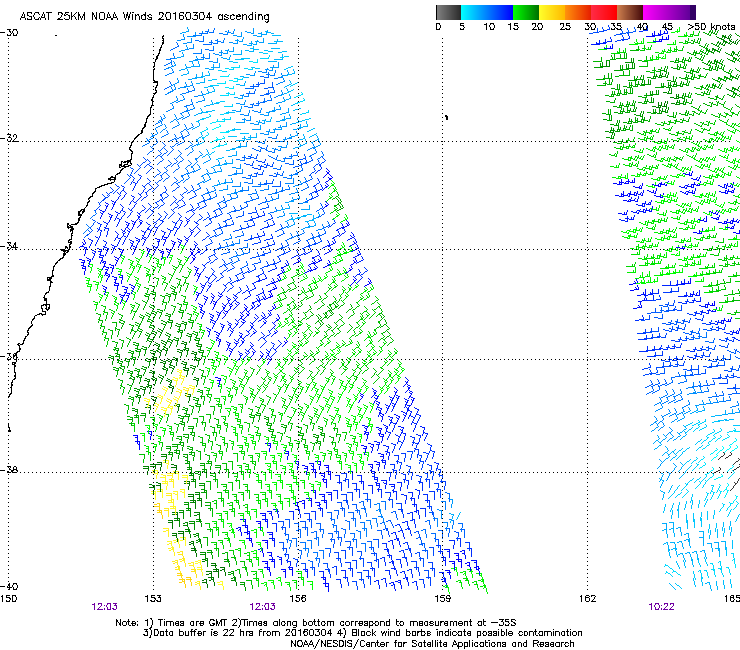Click the note line 'Times are GMT'

[x=316, y=623]
